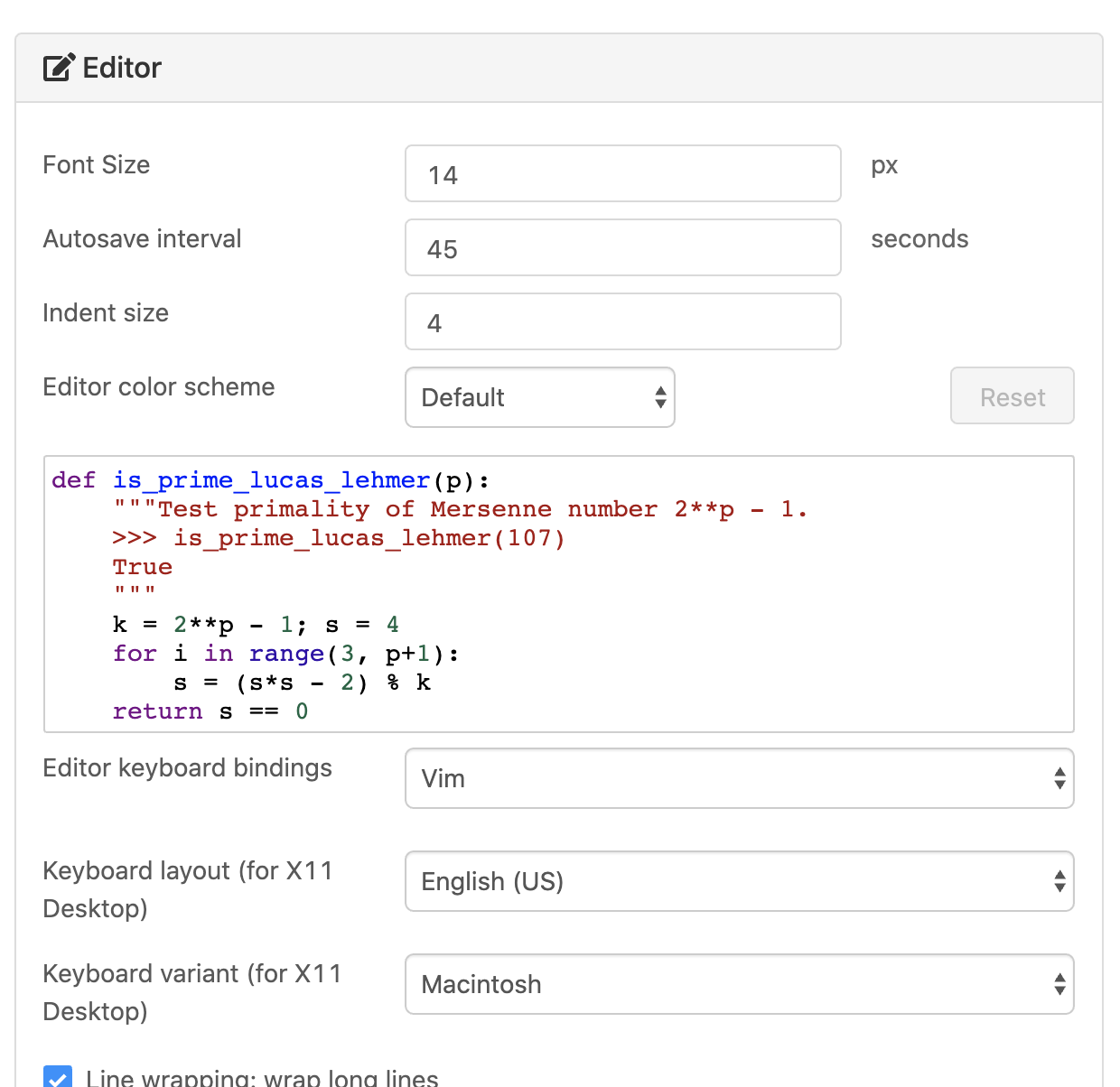Click the 'return s == 0' code line
The height and width of the screenshot is (1087, 1120).
210,711
